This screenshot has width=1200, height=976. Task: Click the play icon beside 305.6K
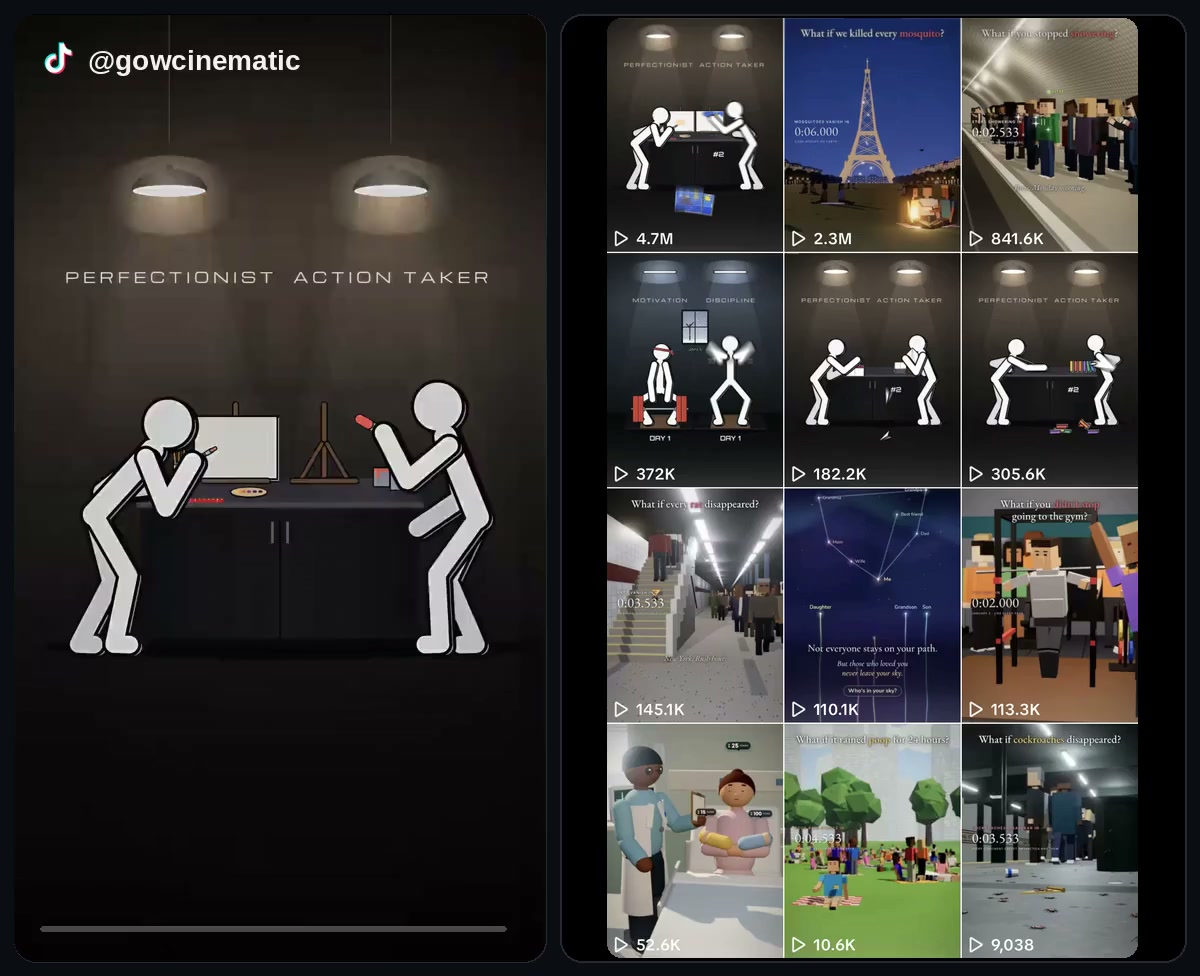tap(976, 474)
